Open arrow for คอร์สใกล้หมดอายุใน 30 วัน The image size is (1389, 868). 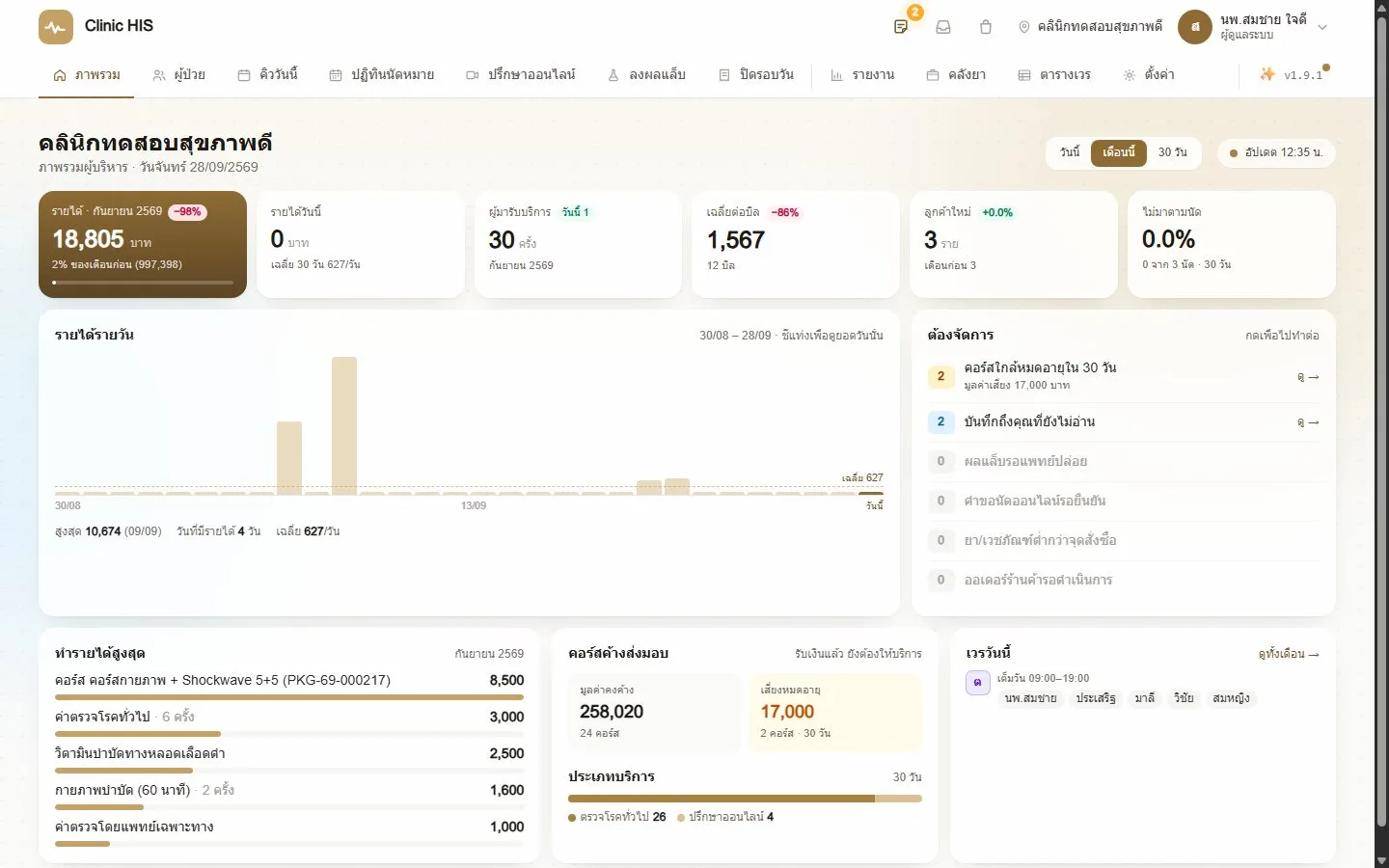(1308, 377)
